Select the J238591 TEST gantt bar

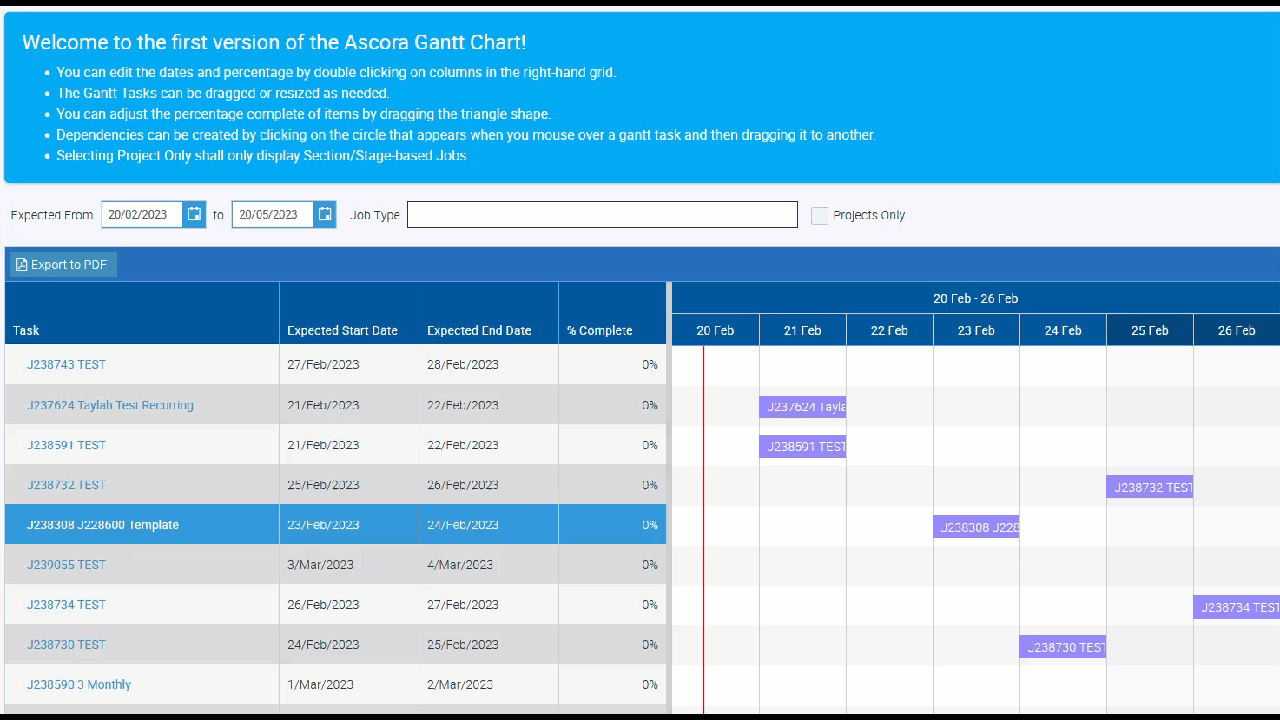(803, 447)
